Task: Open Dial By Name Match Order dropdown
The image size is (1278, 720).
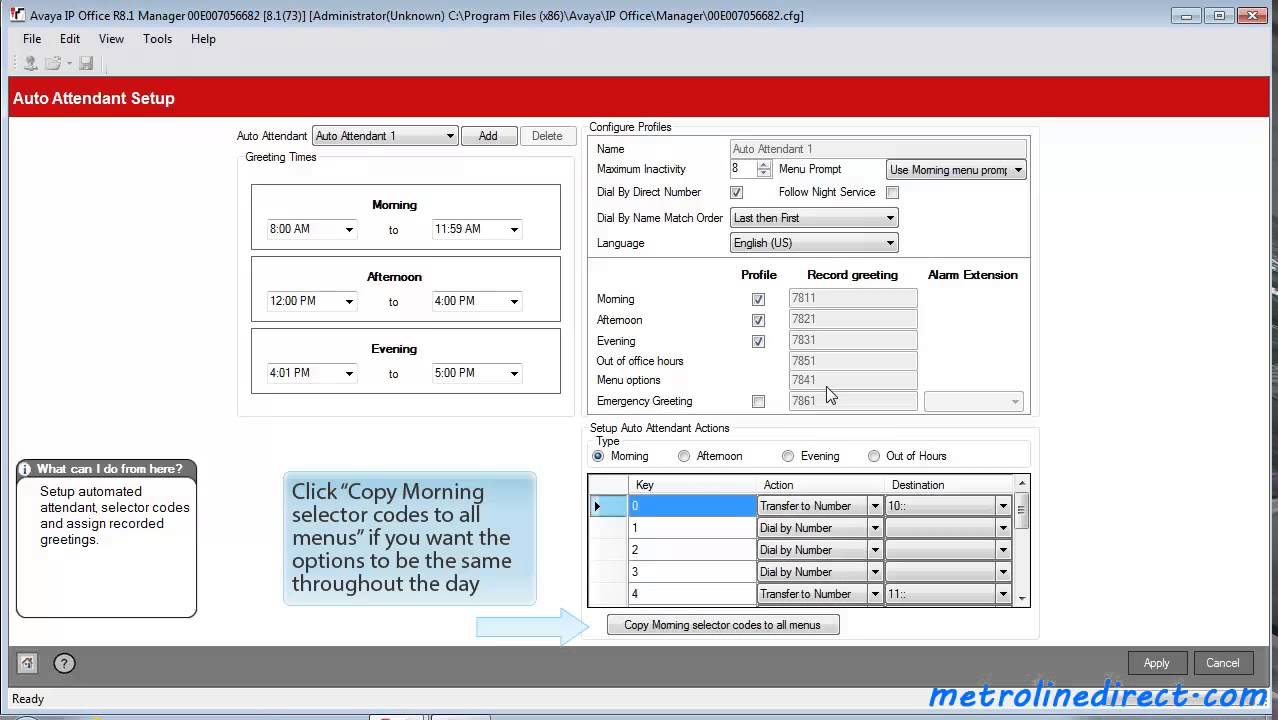Action: [814, 218]
